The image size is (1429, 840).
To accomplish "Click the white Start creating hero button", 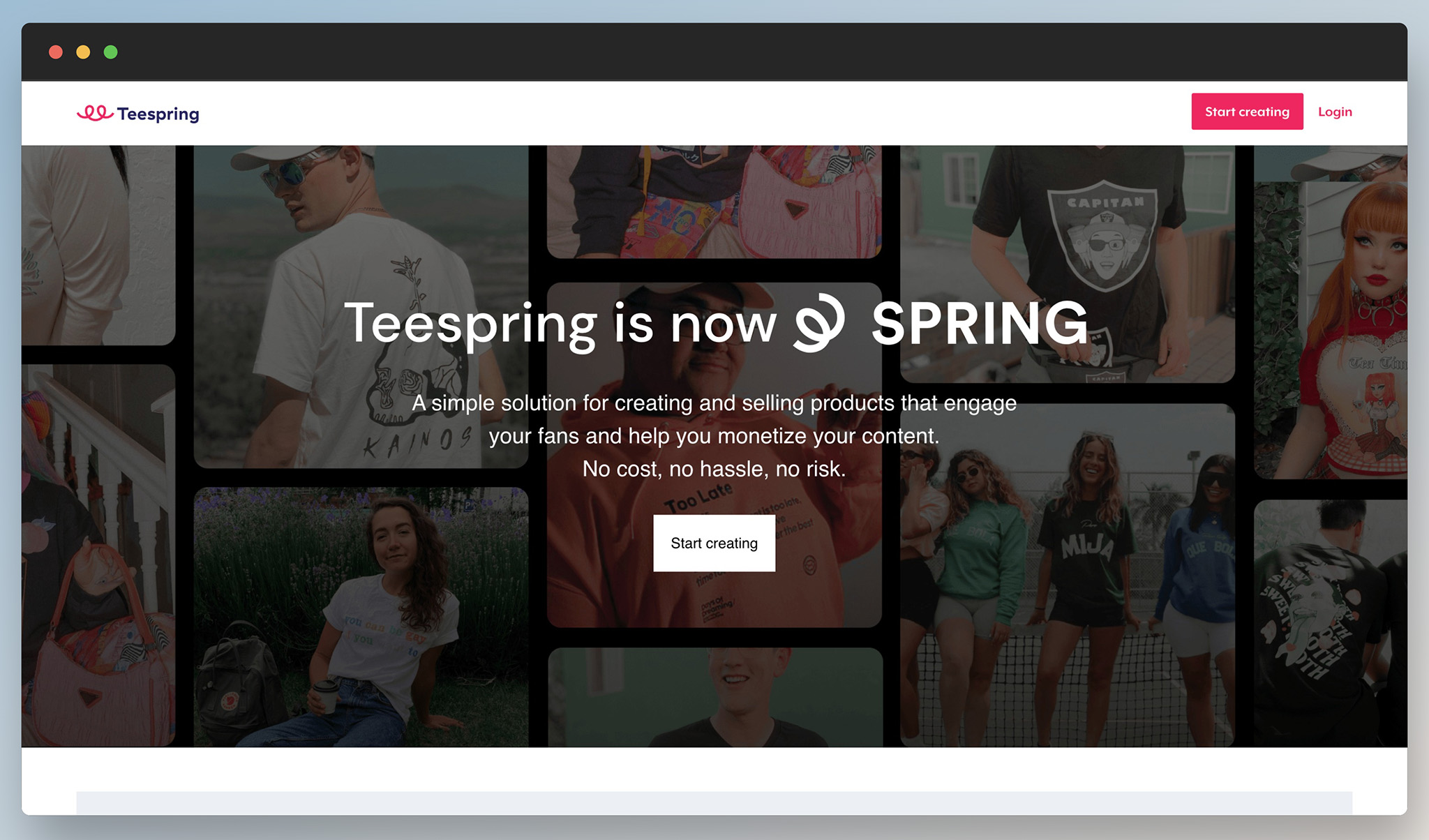I will pos(714,543).
